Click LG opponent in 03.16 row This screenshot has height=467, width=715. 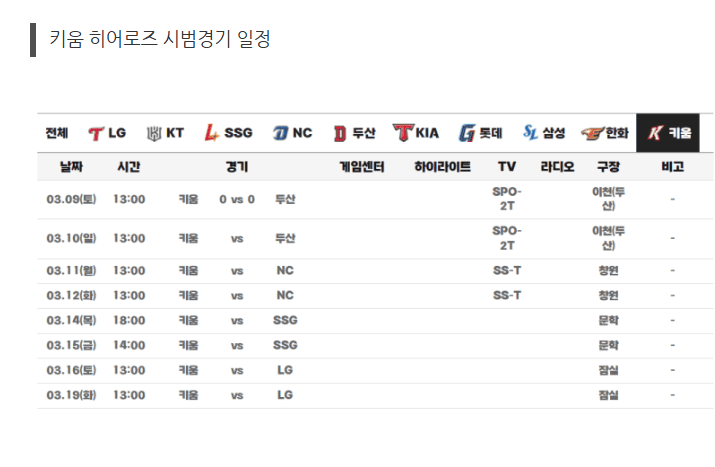click(x=285, y=370)
